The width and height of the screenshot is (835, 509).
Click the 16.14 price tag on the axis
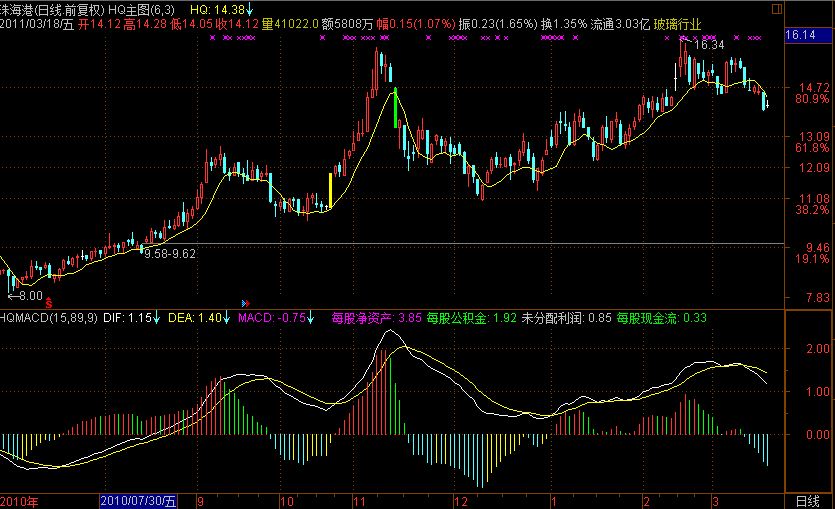pyautogui.click(x=802, y=35)
